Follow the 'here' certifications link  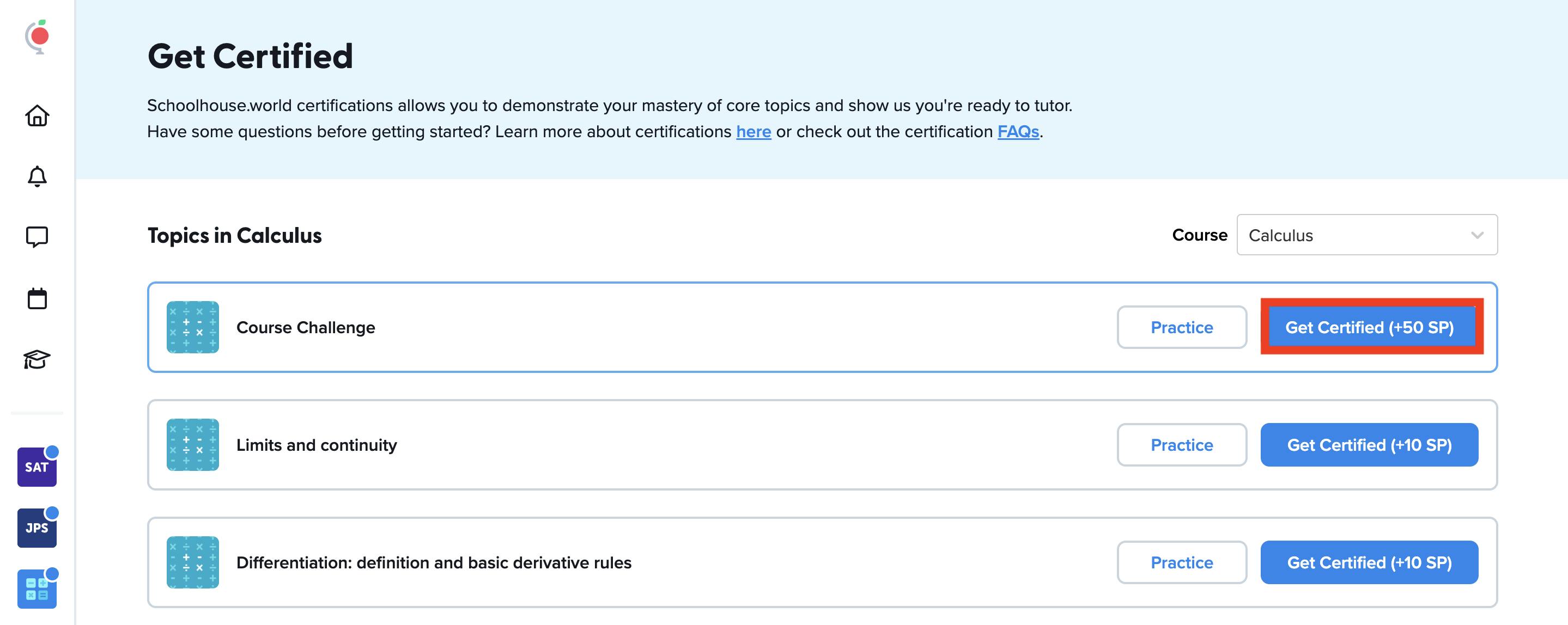tap(753, 131)
